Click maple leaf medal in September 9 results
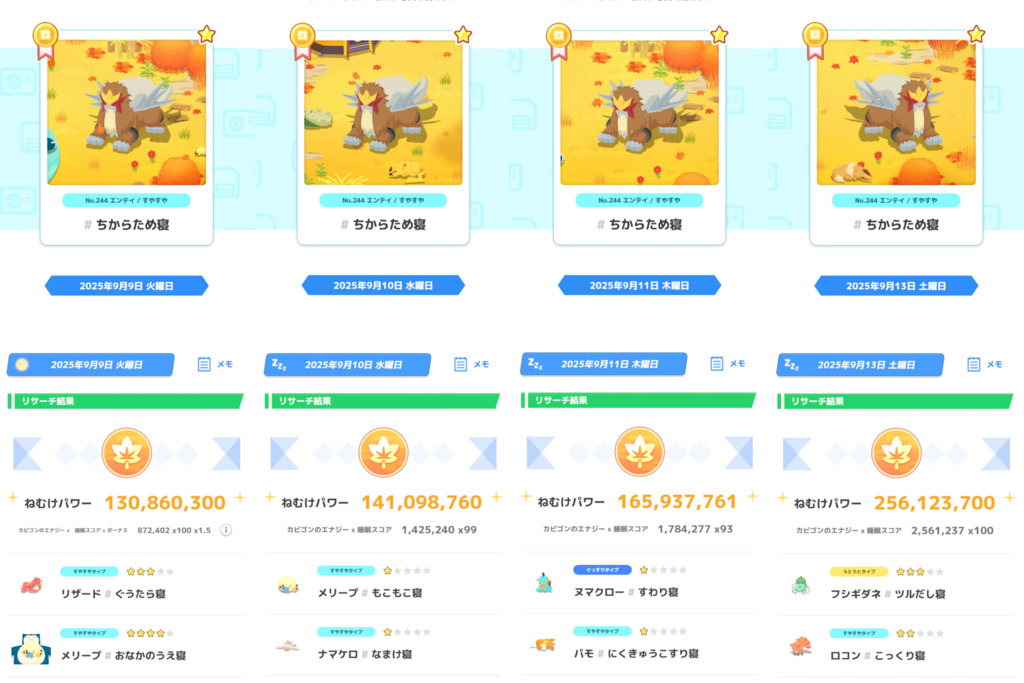The image size is (1024, 683). (x=127, y=453)
